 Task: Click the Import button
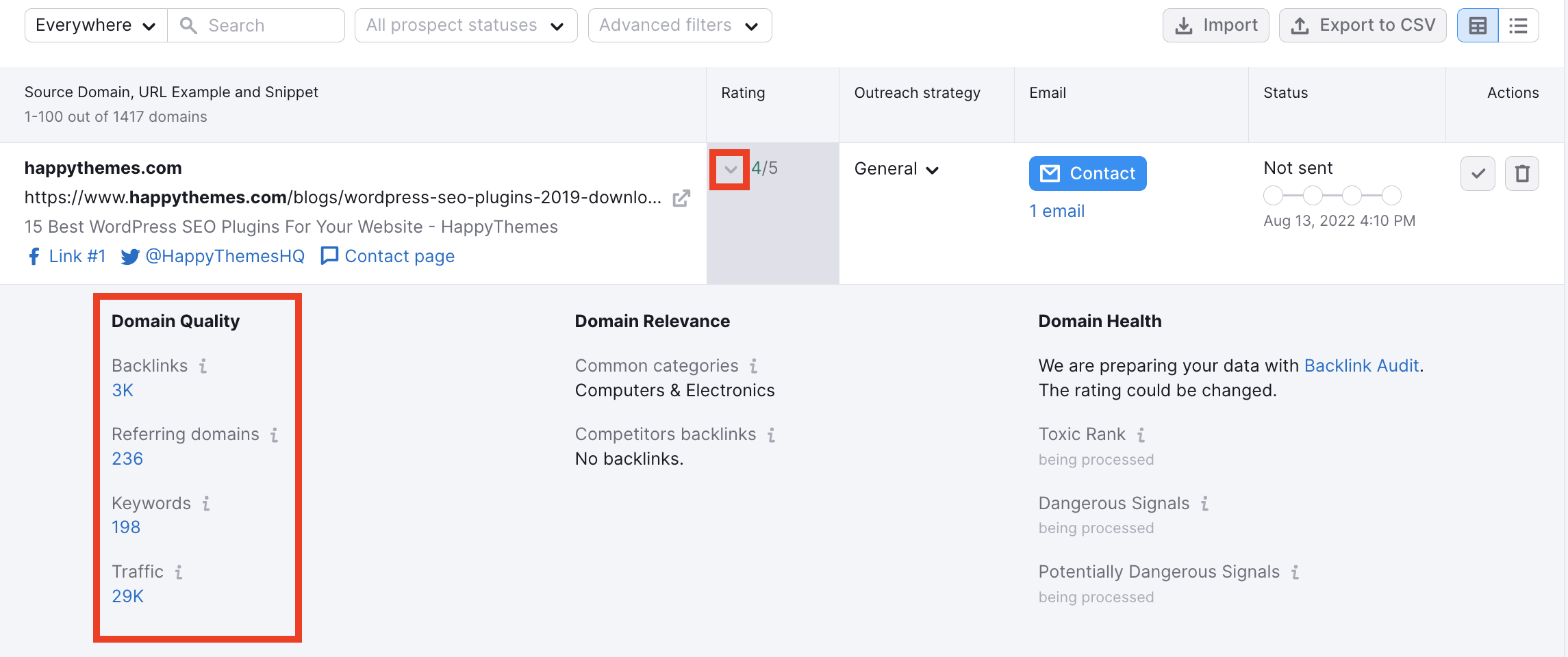pos(1216,25)
